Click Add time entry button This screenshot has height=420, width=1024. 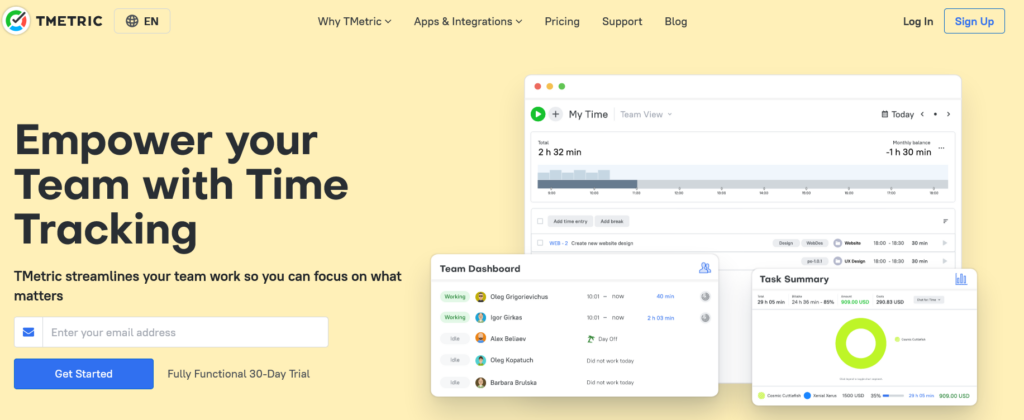(x=569, y=221)
